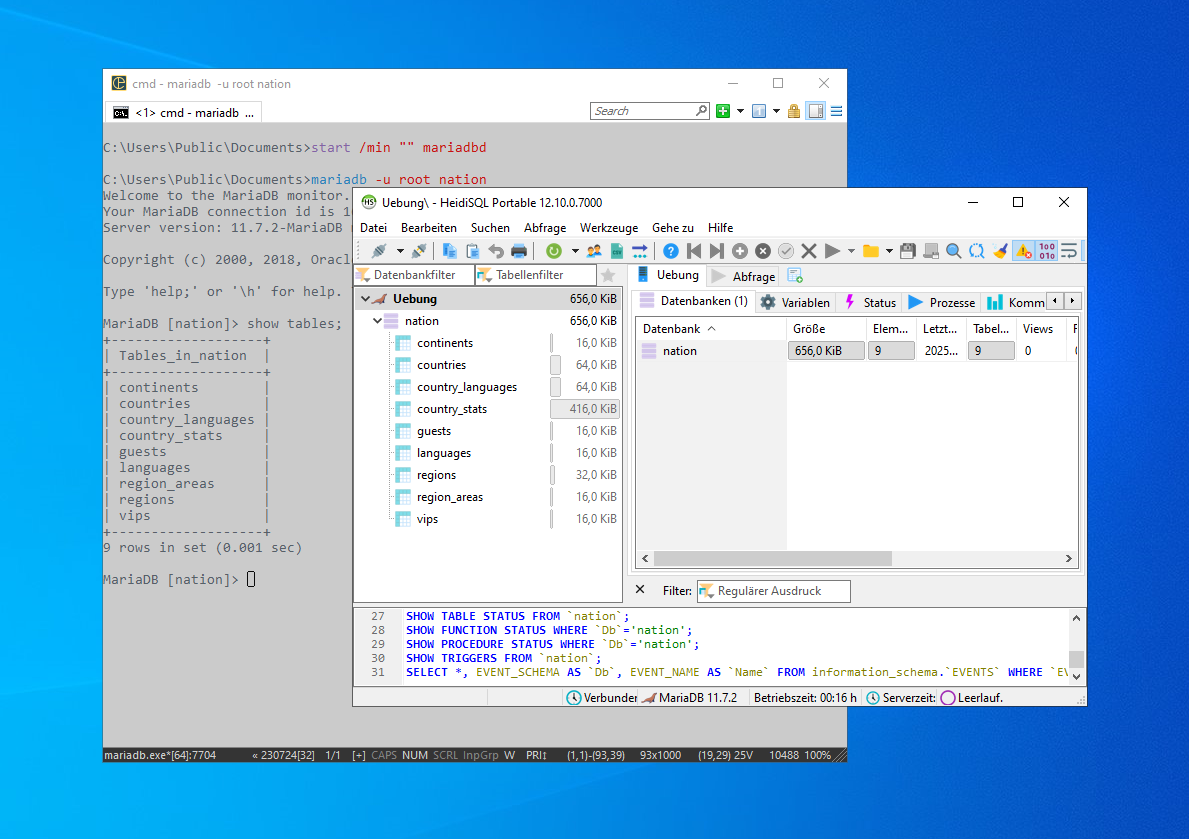Disconnect via the unplug toolbar icon
The height and width of the screenshot is (839, 1189).
click(419, 251)
